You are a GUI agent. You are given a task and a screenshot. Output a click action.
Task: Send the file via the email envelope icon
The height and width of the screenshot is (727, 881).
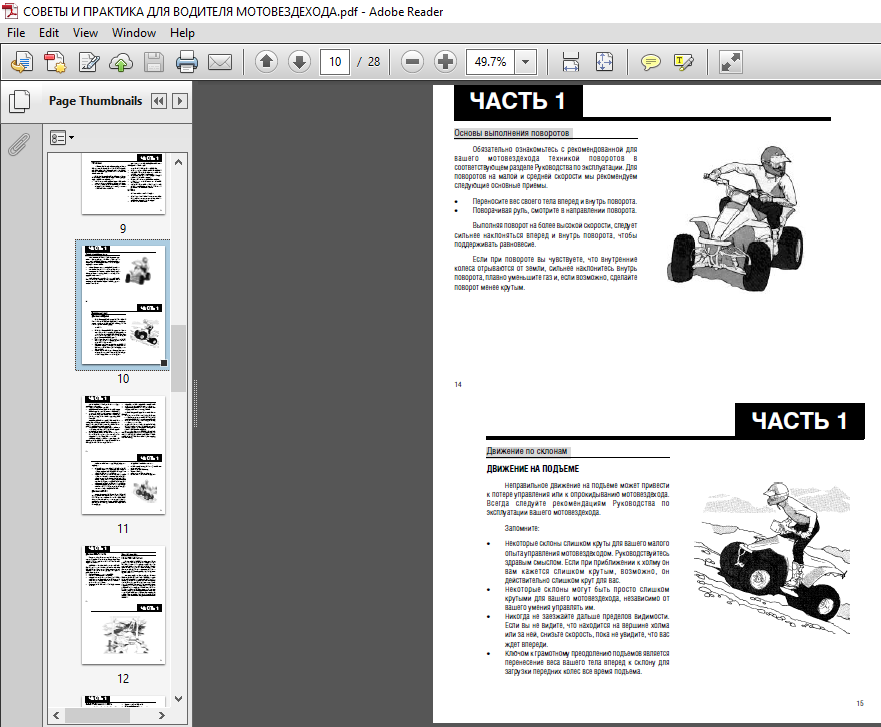point(220,62)
